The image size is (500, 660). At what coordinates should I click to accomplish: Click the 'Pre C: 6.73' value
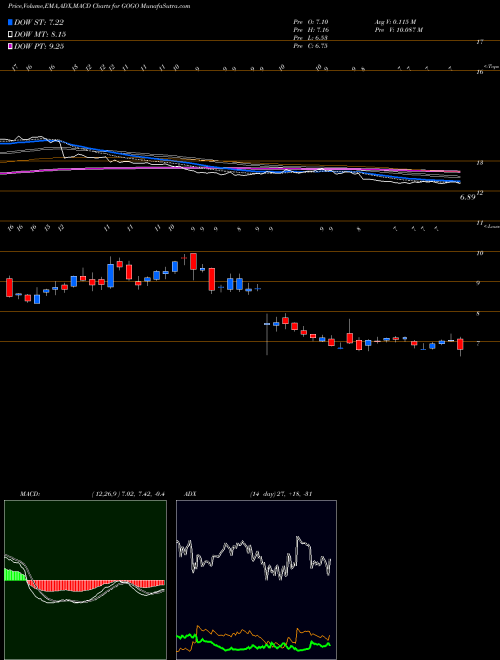(x=311, y=46)
